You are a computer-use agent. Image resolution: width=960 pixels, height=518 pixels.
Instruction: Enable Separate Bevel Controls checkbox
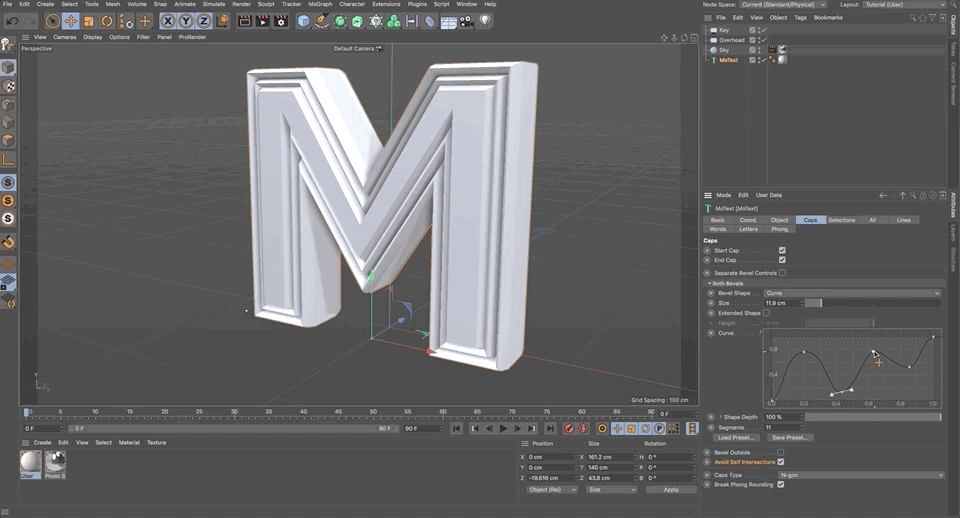pos(782,272)
